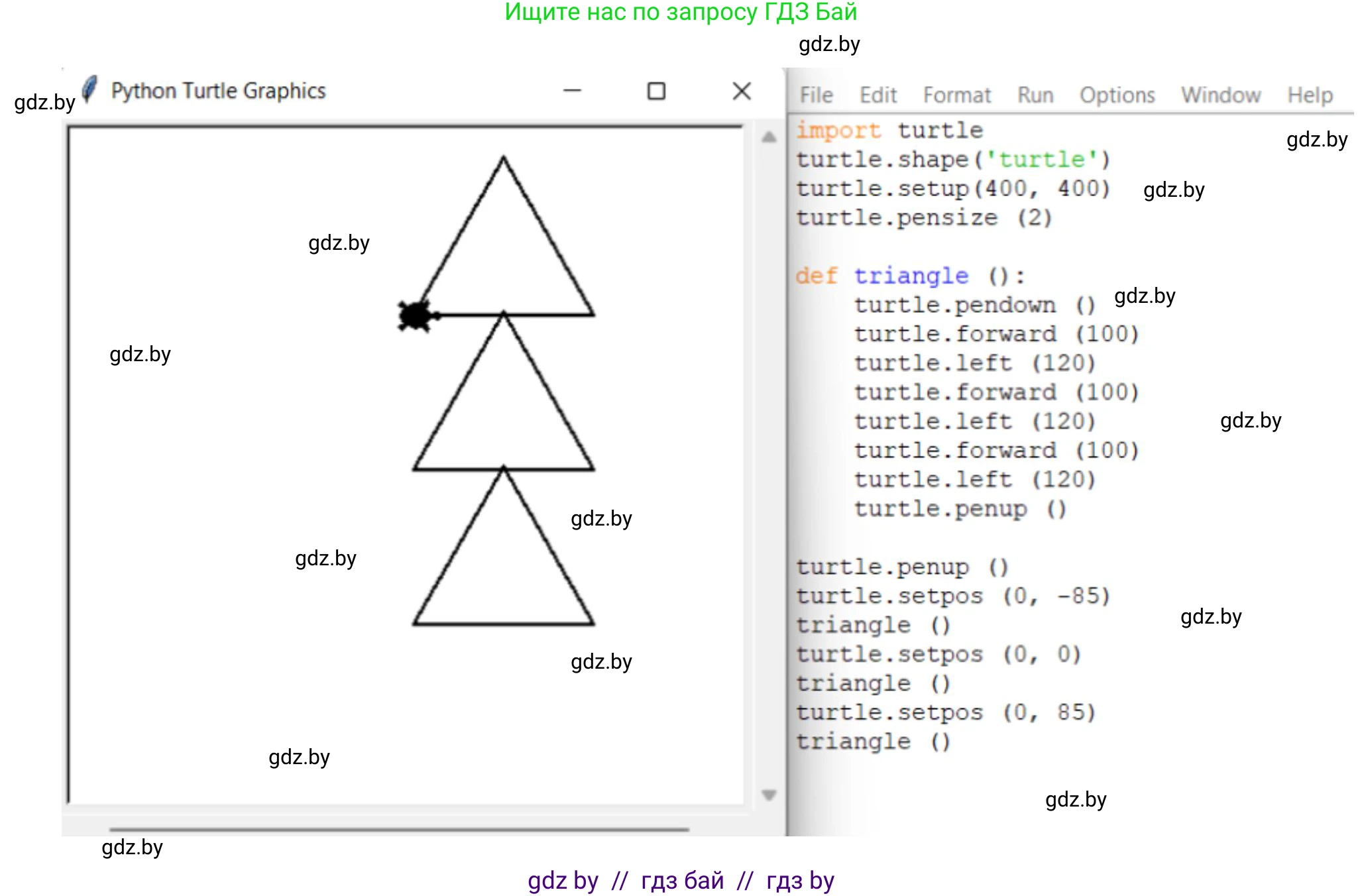The width and height of the screenshot is (1364, 896).
Task: Click the 'turtle.setpos (0, -85)' code line
Action: (x=952, y=596)
